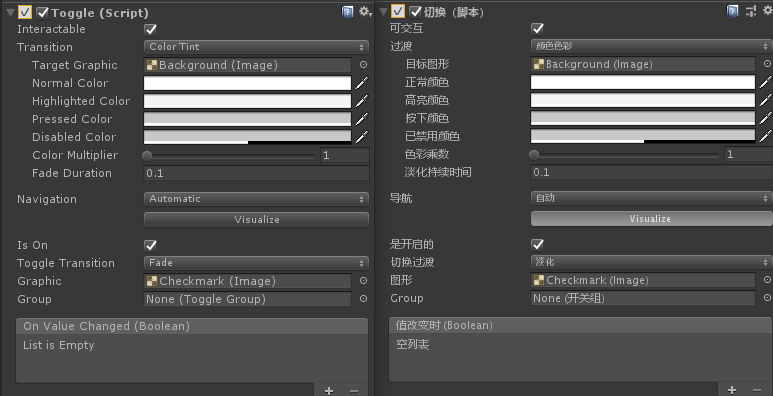
Task: Open the 已禁用颜色 color swatch
Action: [x=643, y=136]
